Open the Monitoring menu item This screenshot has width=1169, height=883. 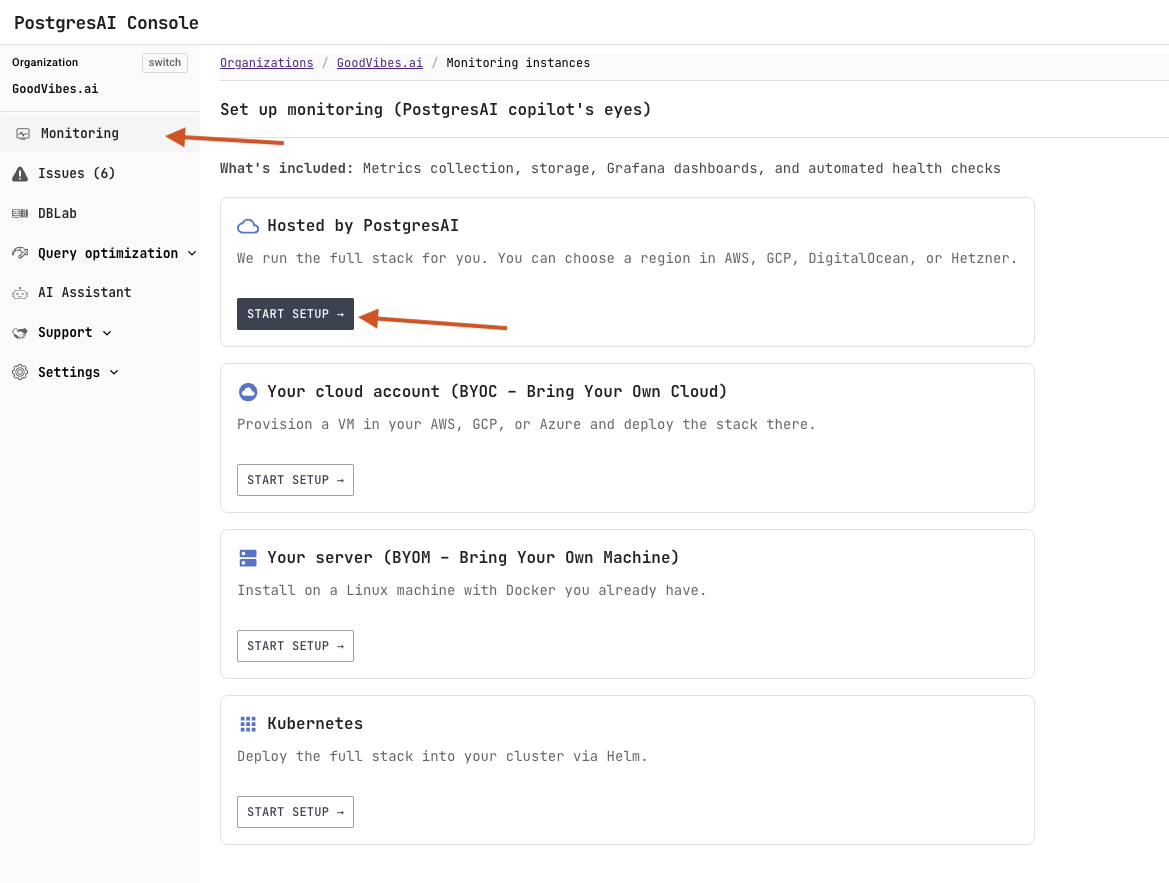point(79,133)
